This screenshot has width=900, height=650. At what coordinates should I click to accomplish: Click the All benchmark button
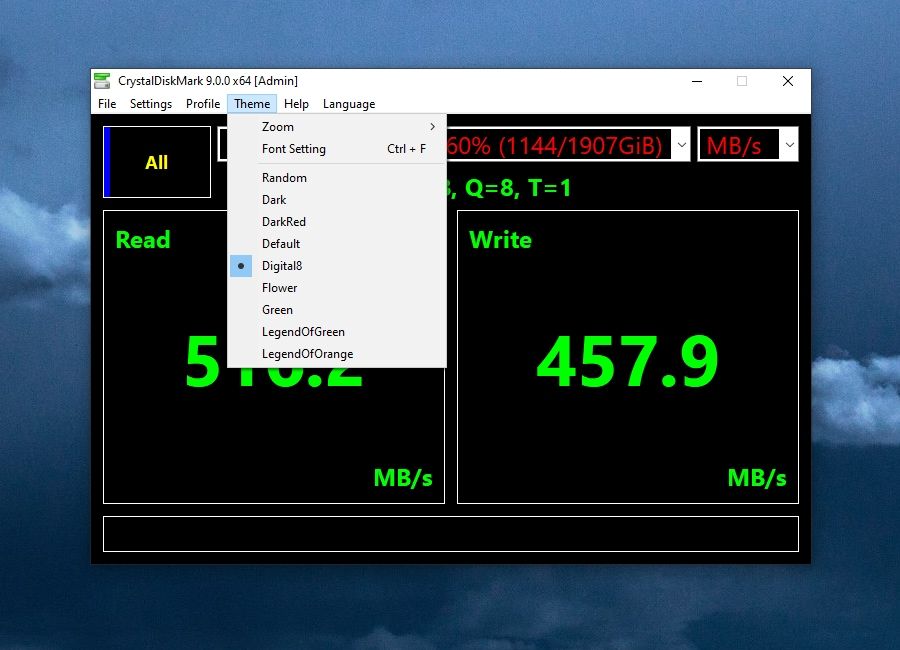coord(157,162)
